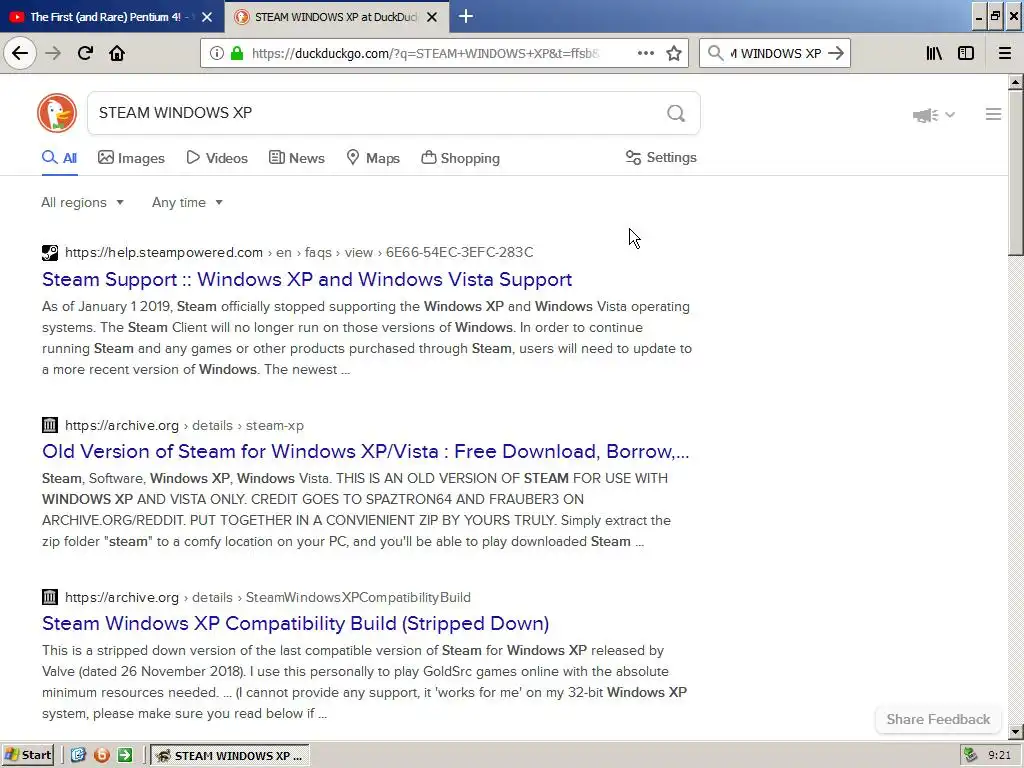Expand the Any time filter

pos(187,202)
